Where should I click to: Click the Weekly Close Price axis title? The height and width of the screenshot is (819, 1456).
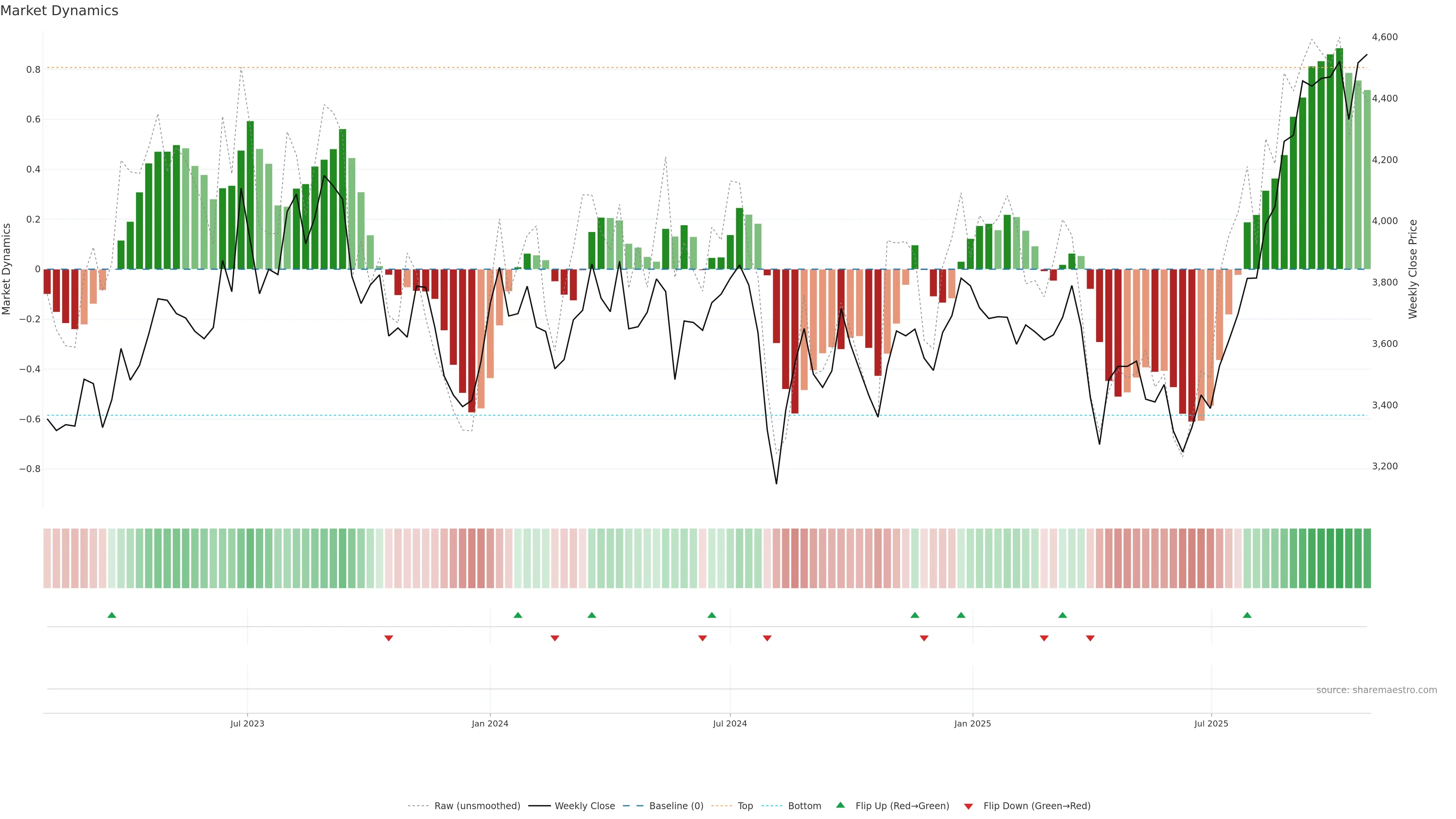(1413, 269)
